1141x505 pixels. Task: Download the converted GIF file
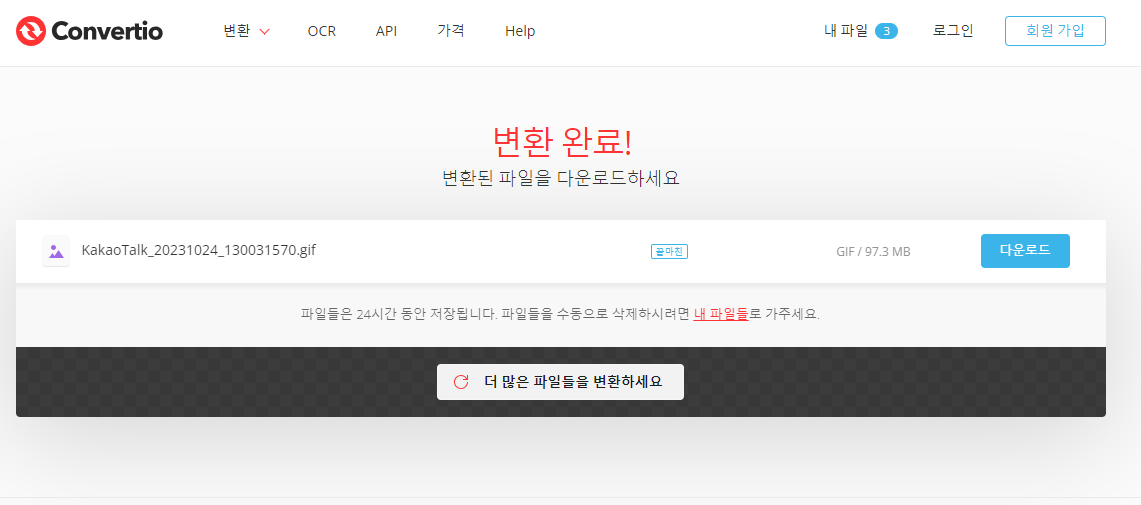pos(1025,251)
